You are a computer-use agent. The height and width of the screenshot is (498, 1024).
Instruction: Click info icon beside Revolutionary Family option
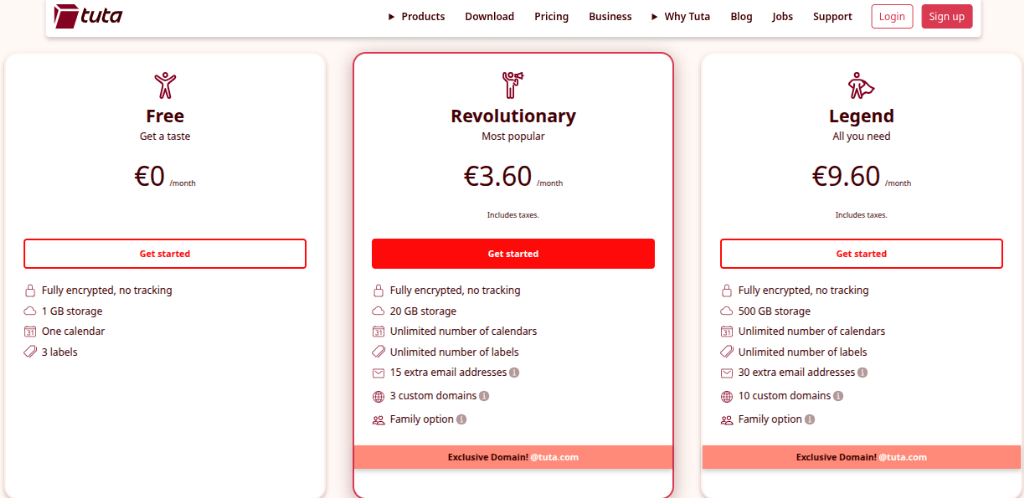(461, 420)
